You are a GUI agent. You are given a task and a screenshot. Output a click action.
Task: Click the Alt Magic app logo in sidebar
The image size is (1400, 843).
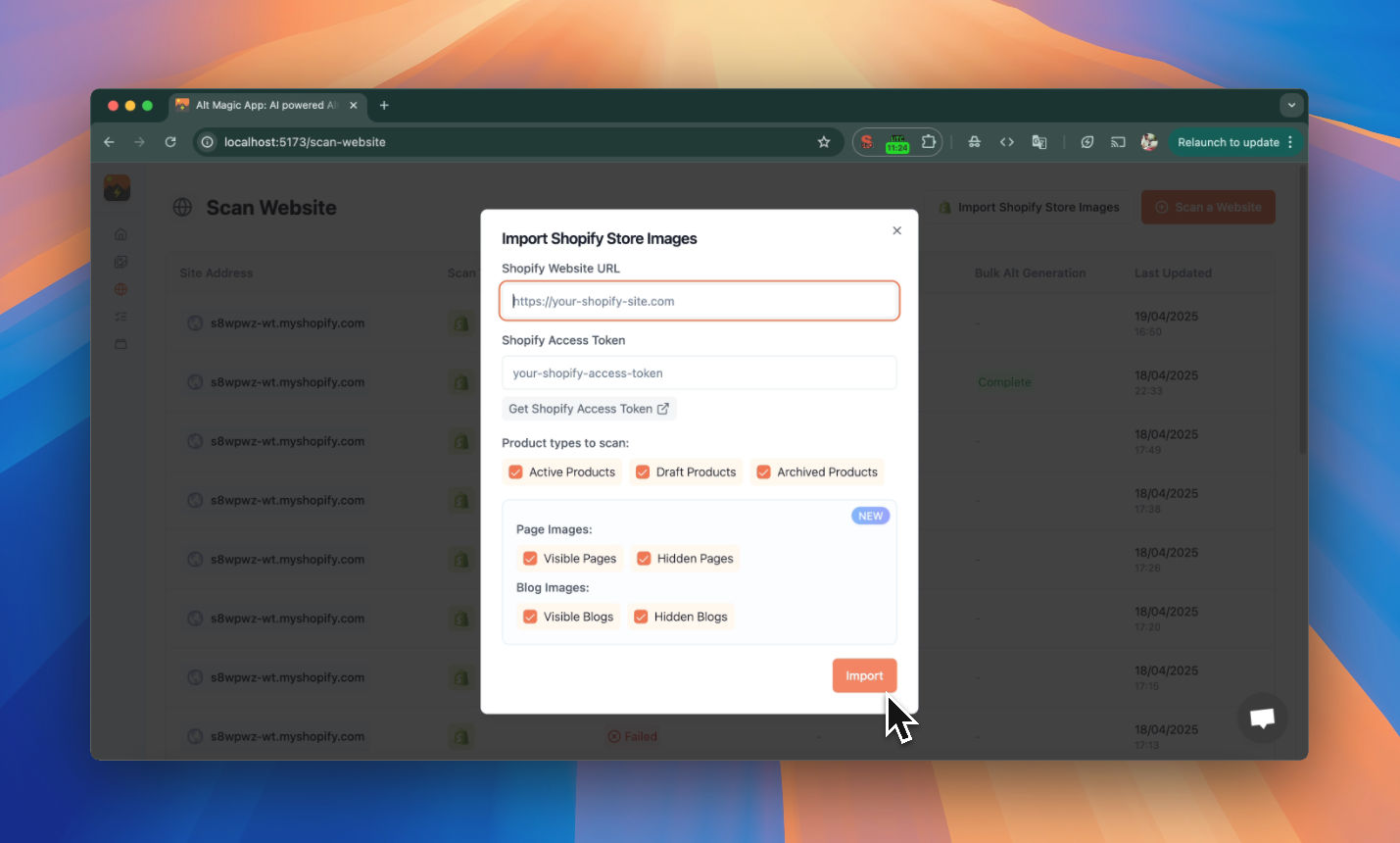coord(117,187)
